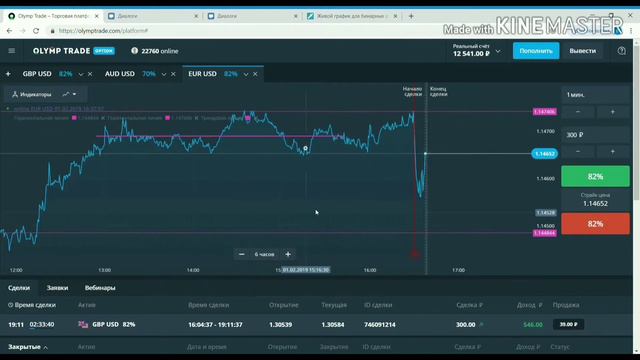Decrease trade duration with minus button
Image resolution: width=640 pixels, height=360 pixels.
coord(578,112)
